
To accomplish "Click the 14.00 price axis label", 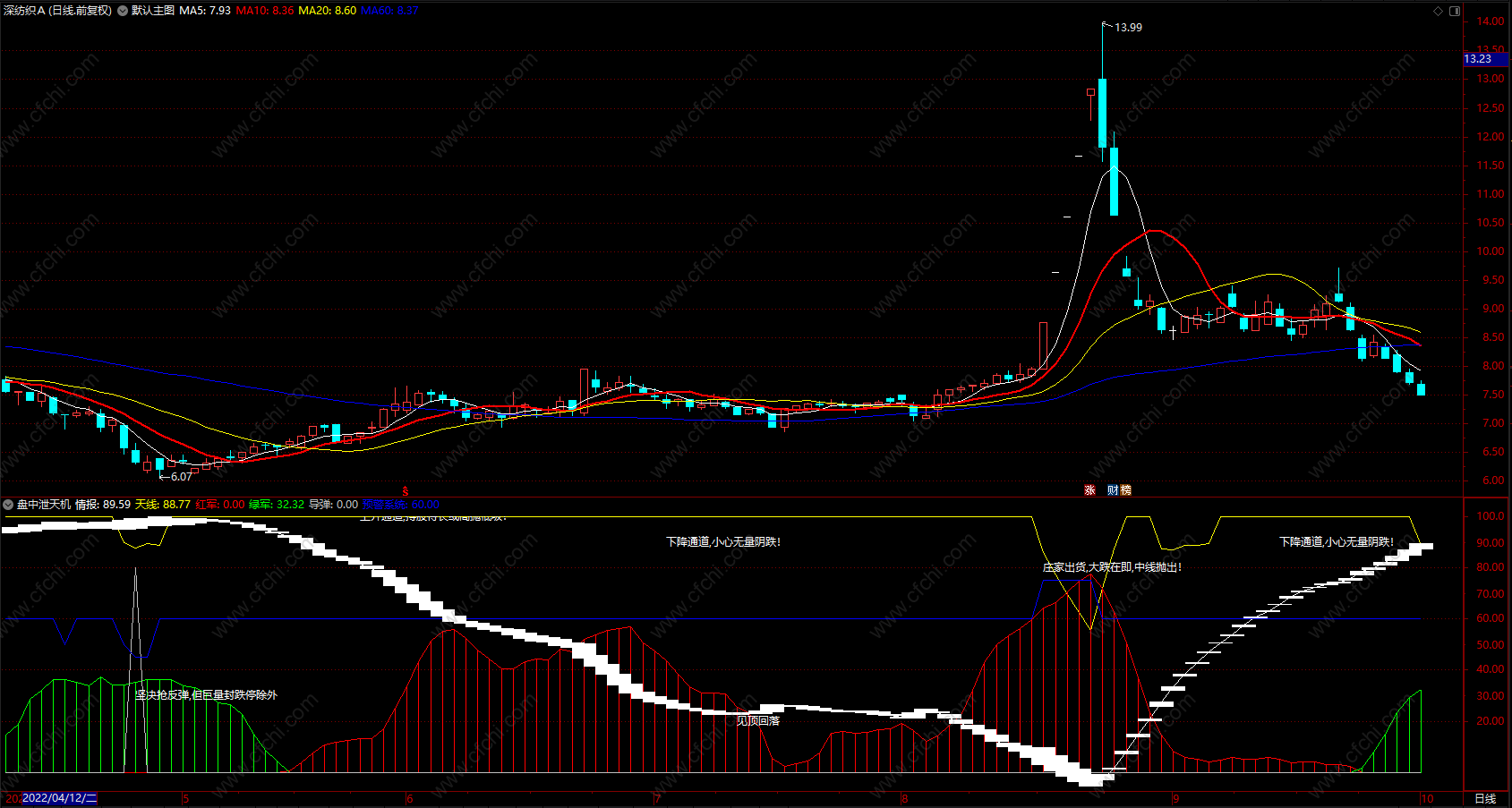I will tap(1491, 21).
